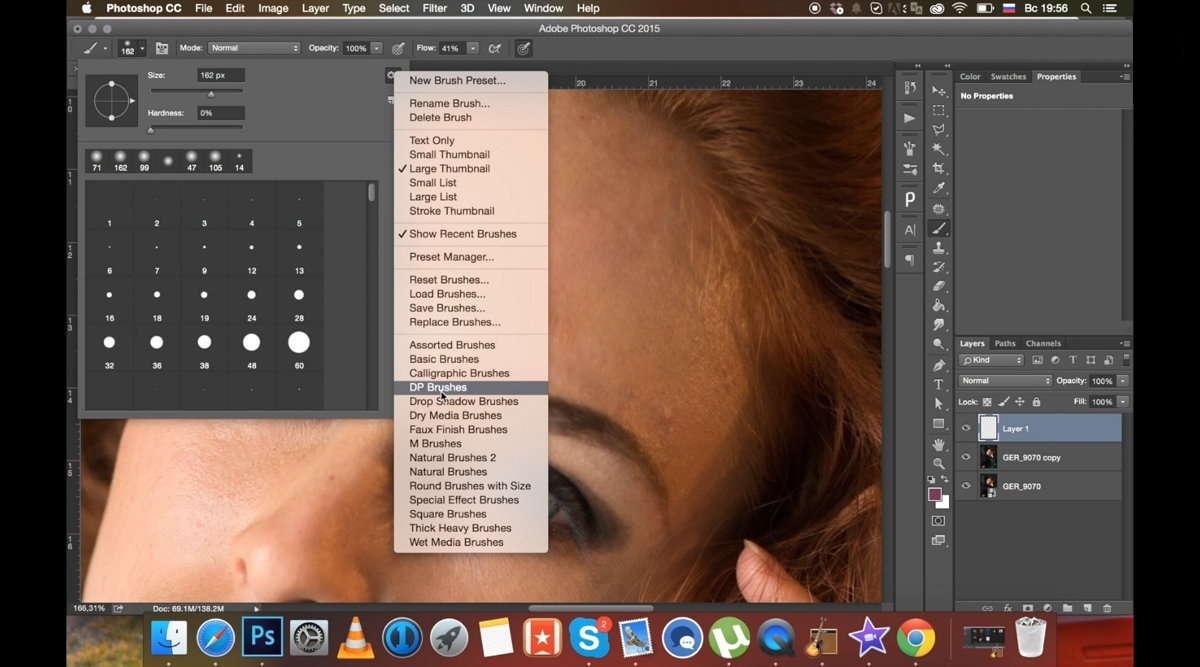Switch to the Channels tab
This screenshot has width=1200, height=667.
1043,343
